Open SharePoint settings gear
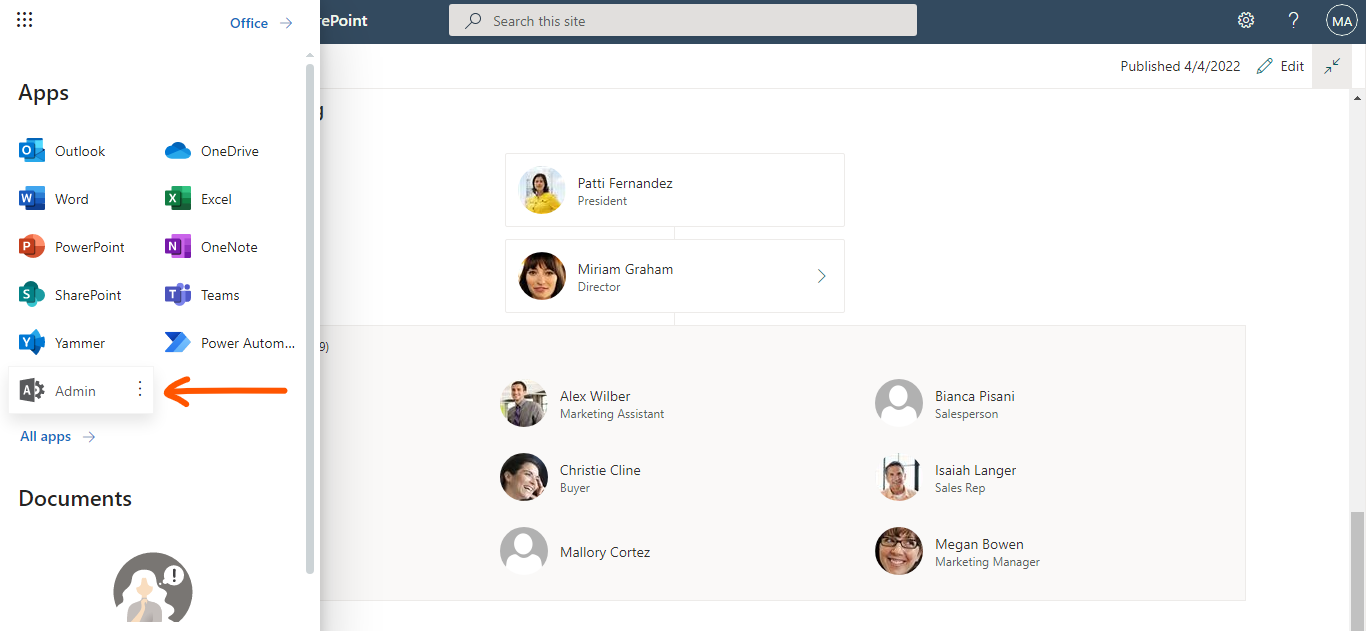 pos(1245,20)
